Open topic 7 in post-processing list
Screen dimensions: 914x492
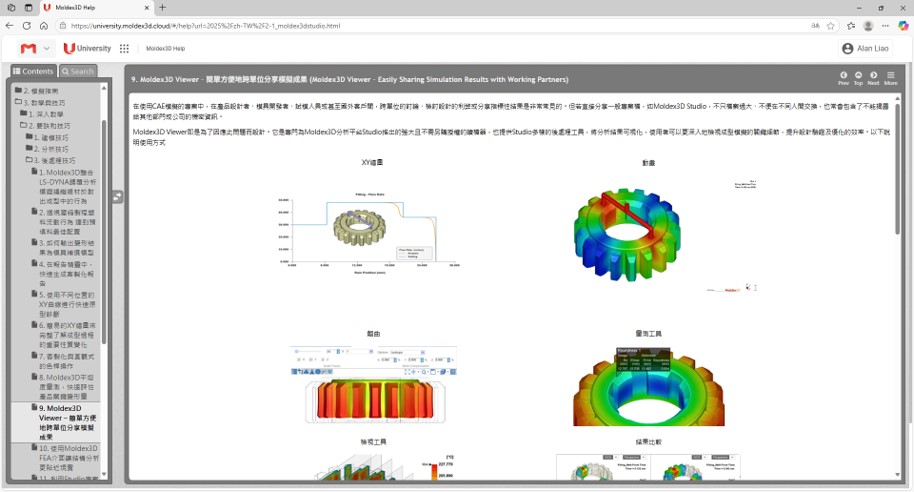[67, 361]
